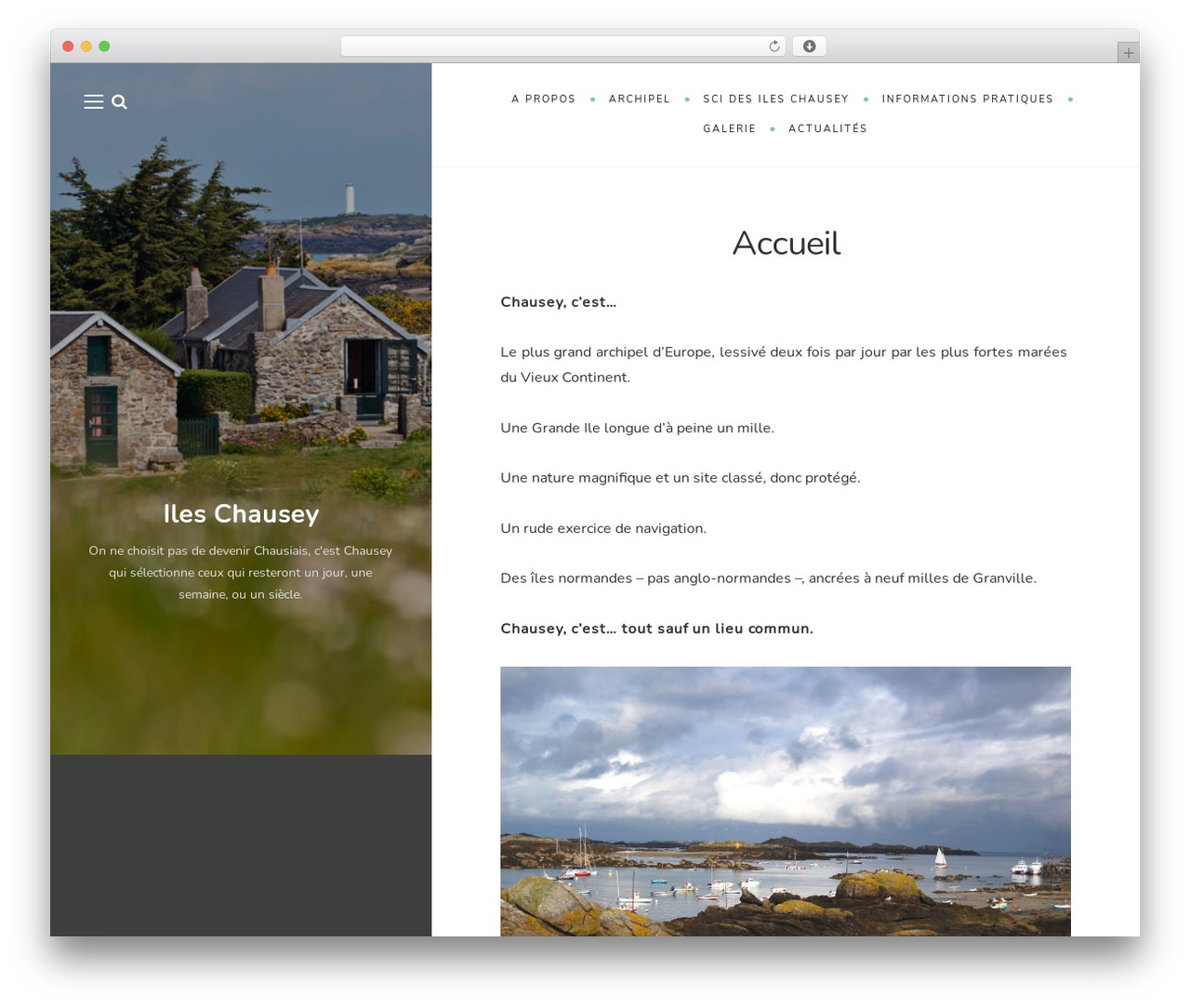The width and height of the screenshot is (1190, 1008).
Task: Click the browser download icon
Action: pos(809,46)
